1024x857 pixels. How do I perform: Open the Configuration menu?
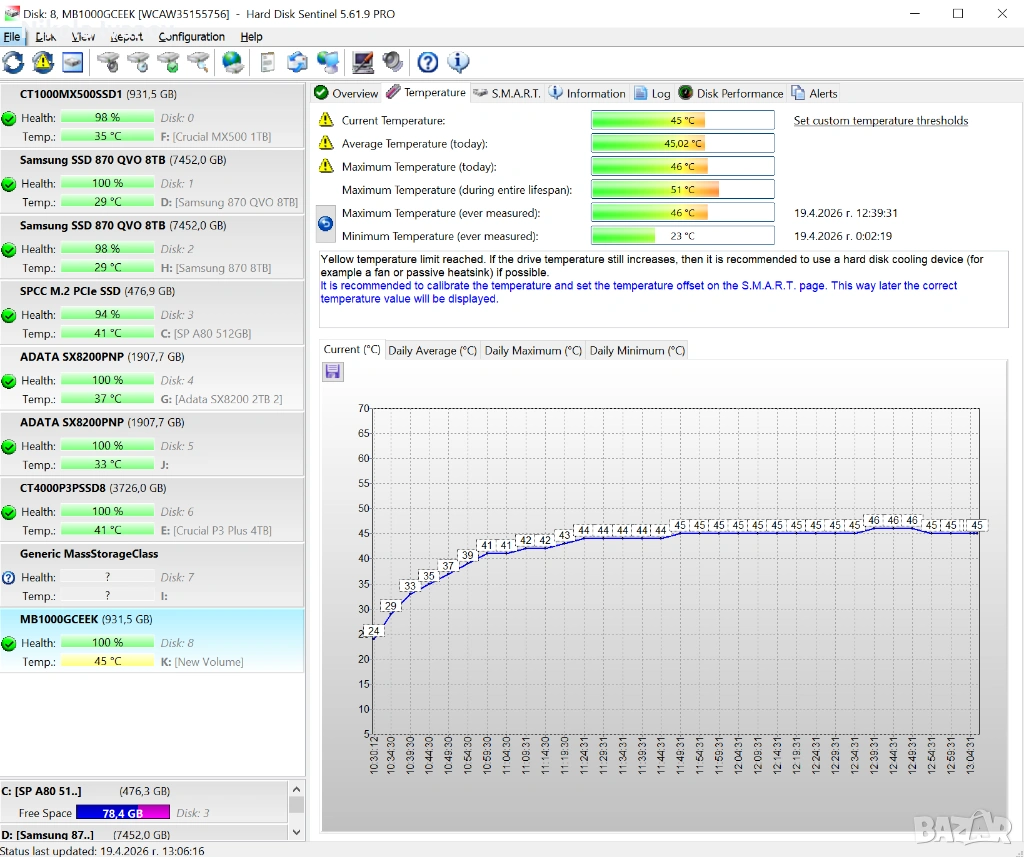pyautogui.click(x=191, y=37)
